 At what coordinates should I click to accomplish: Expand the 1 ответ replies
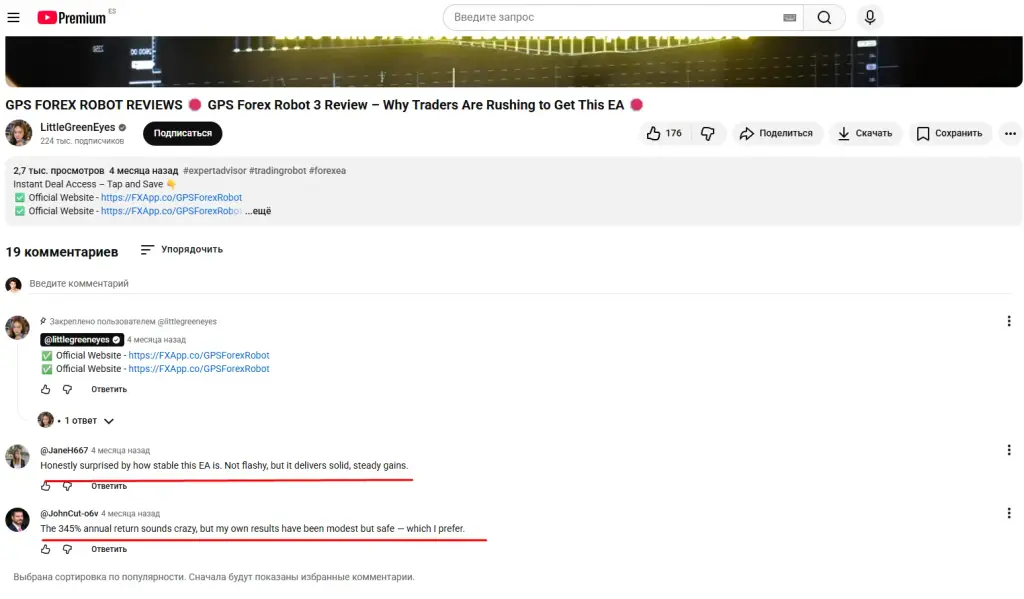tap(76, 421)
